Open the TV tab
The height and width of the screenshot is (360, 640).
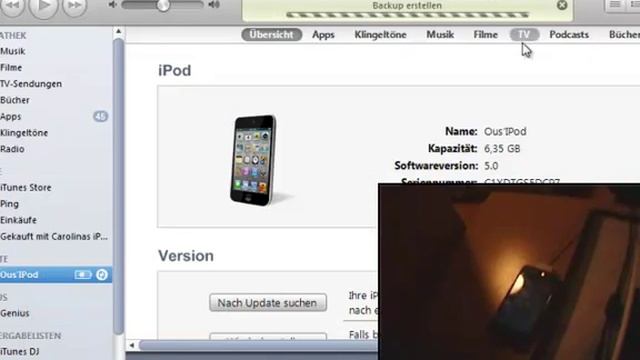coord(524,35)
